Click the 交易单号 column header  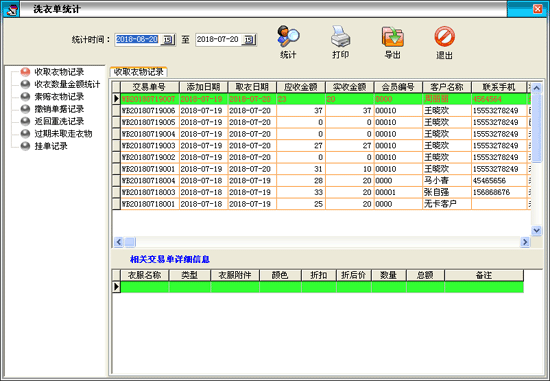[150, 87]
